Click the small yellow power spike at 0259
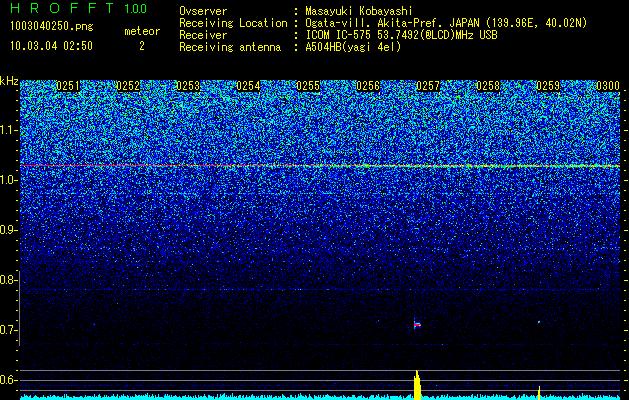The image size is (629, 400). tap(539, 393)
